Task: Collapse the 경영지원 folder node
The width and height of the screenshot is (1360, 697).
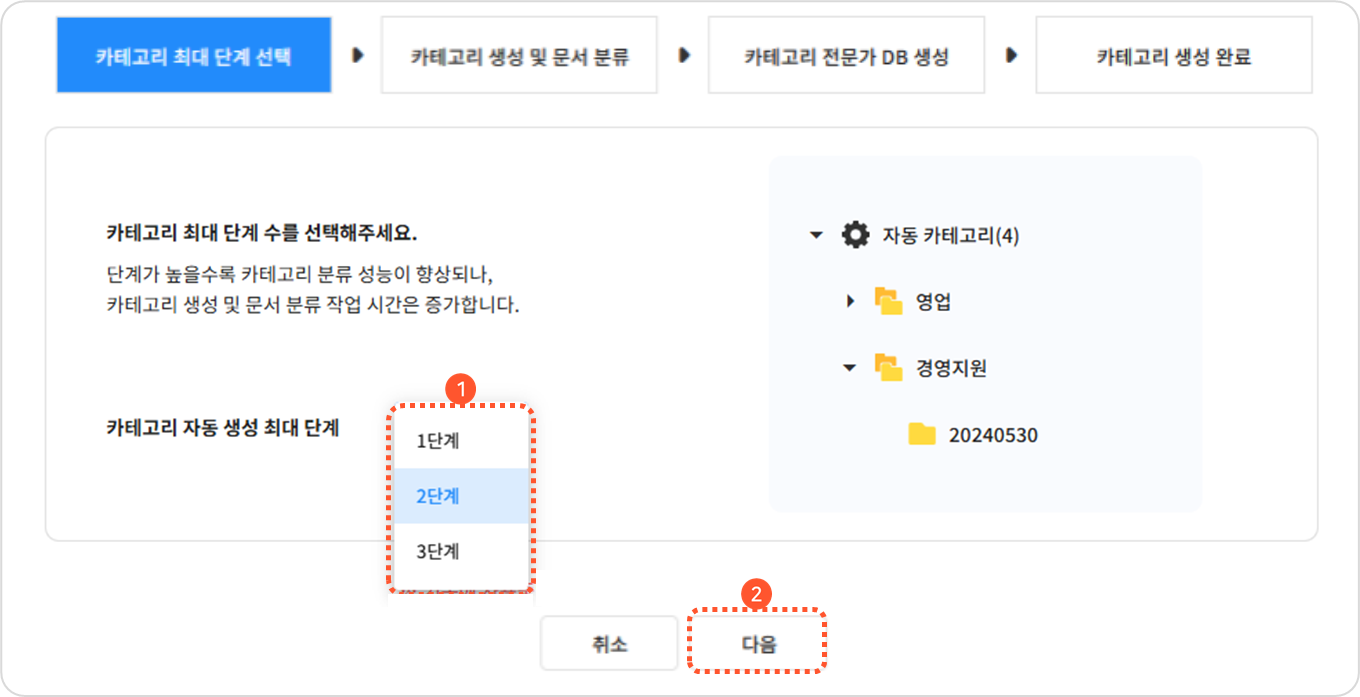Action: click(850, 368)
